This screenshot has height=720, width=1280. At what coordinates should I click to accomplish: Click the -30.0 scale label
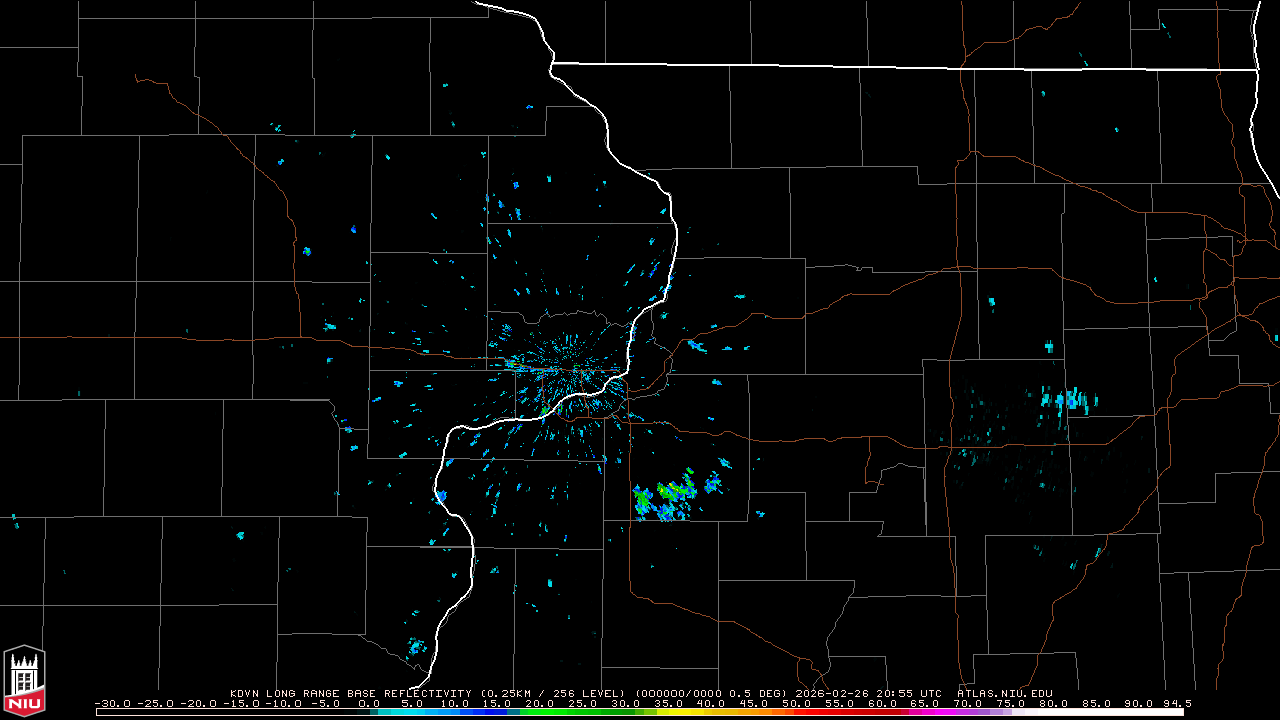113,703
